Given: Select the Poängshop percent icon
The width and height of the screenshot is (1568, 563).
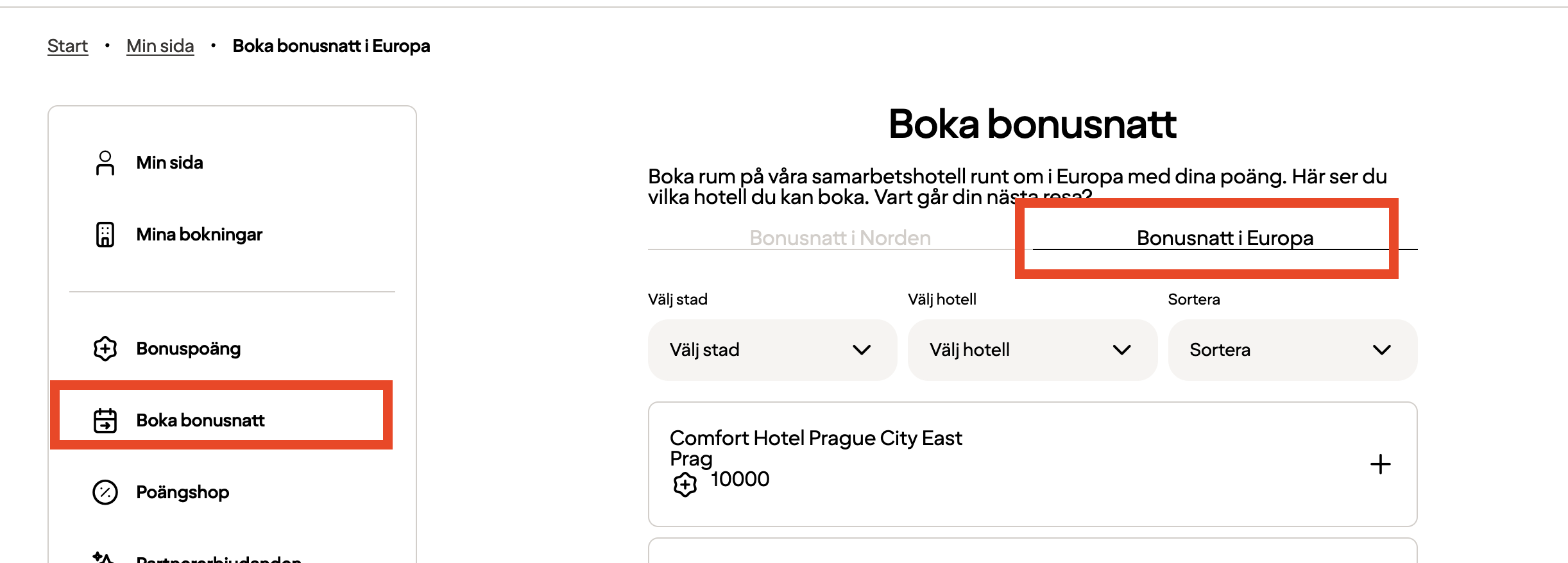Looking at the screenshot, I should 105,492.
